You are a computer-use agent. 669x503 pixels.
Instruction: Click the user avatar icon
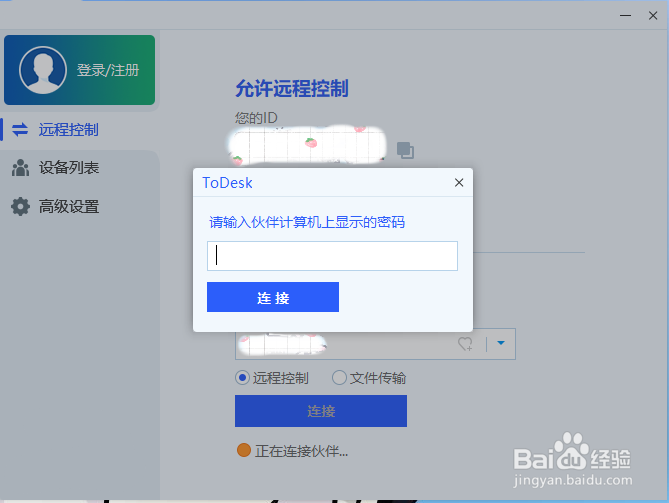coord(43,70)
